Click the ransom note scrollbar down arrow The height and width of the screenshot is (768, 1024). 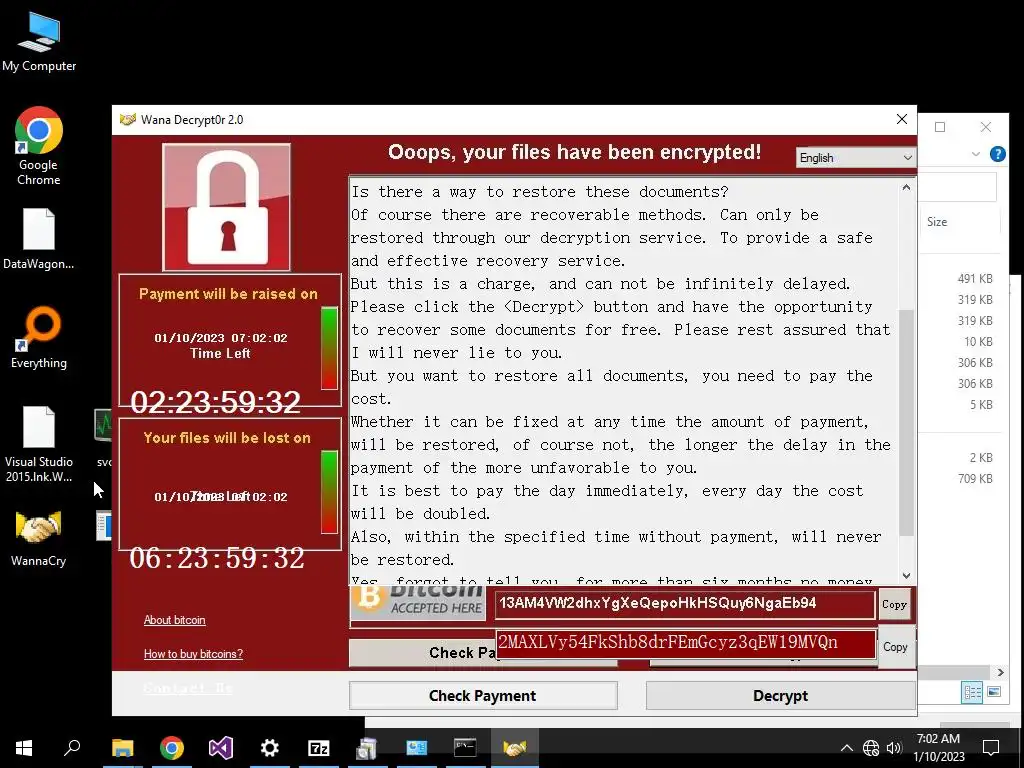(906, 575)
